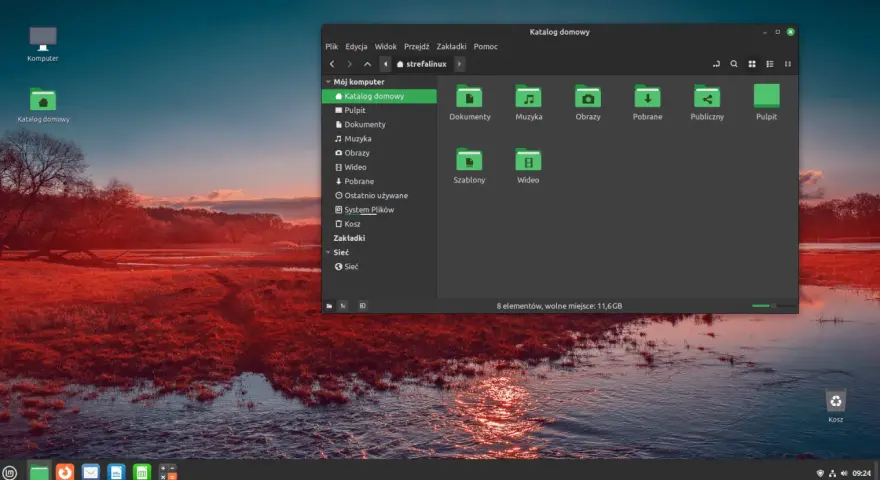Viewport: 880px width, 480px height.
Task: Select the Publiczny shared folder icon
Action: (x=707, y=97)
